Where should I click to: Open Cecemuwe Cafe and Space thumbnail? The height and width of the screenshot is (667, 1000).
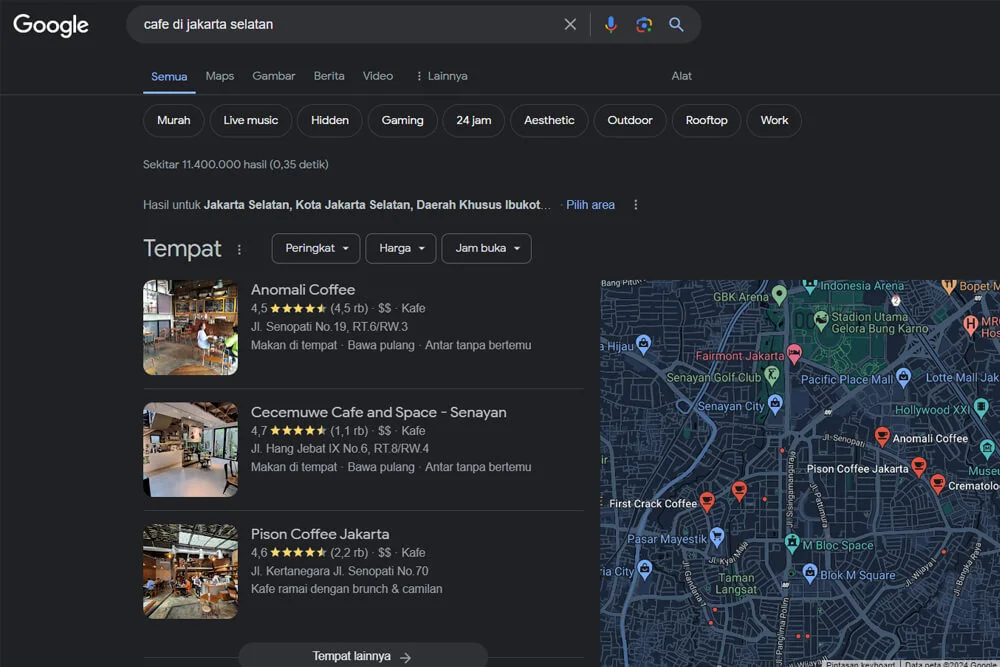[x=190, y=449]
